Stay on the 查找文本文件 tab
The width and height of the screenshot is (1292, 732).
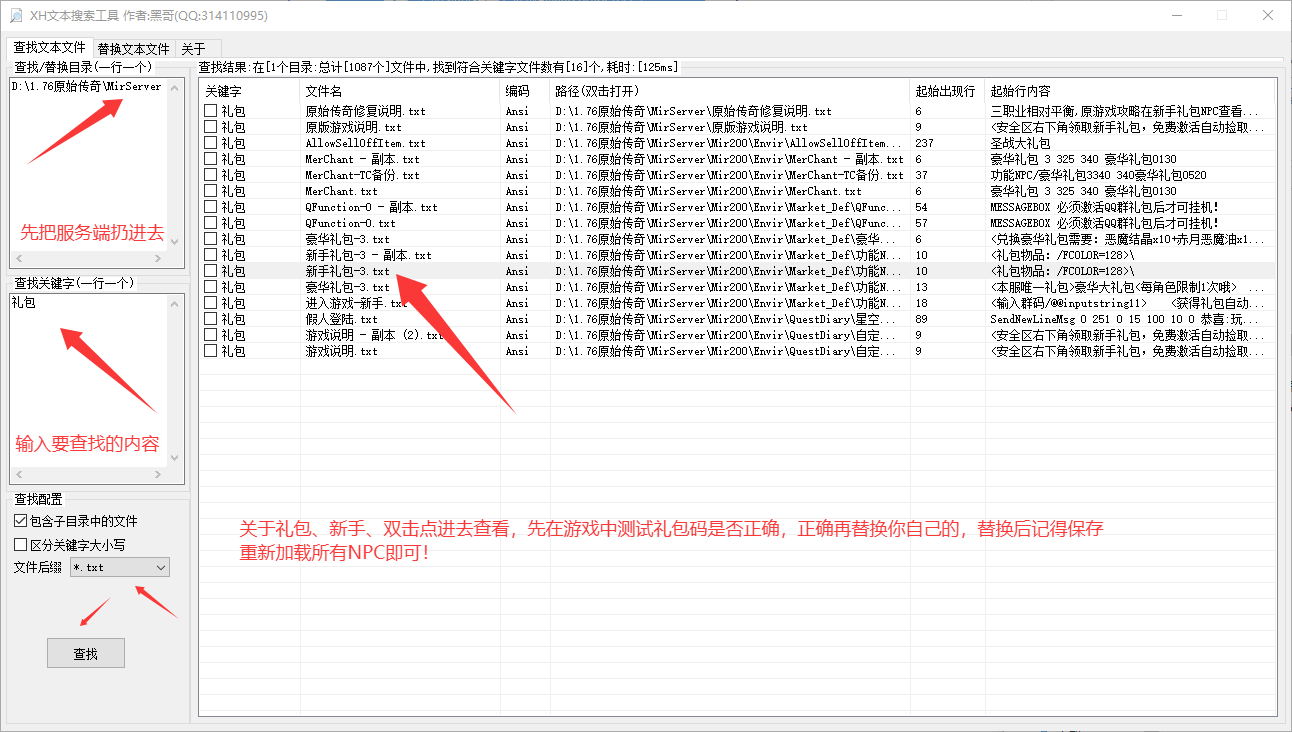click(49, 47)
